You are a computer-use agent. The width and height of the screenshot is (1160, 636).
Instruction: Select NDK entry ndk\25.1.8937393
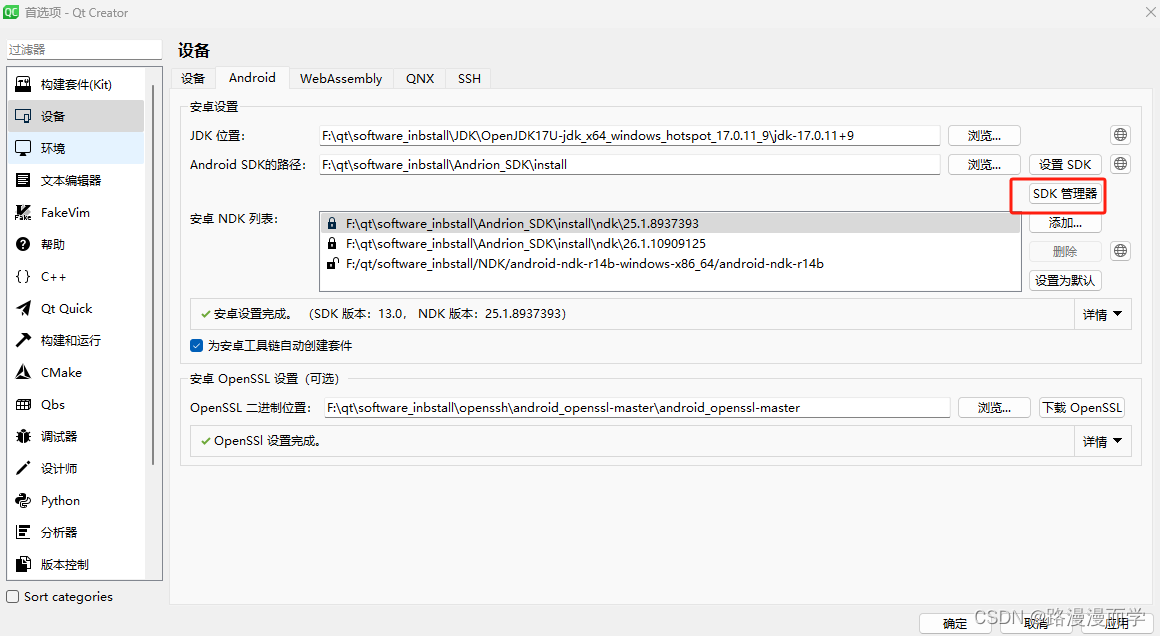[x=670, y=223]
